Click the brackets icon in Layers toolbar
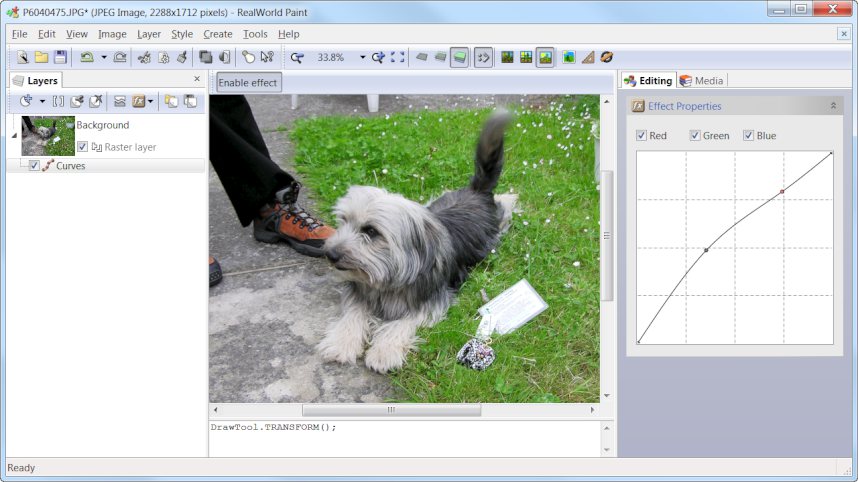 (x=58, y=101)
